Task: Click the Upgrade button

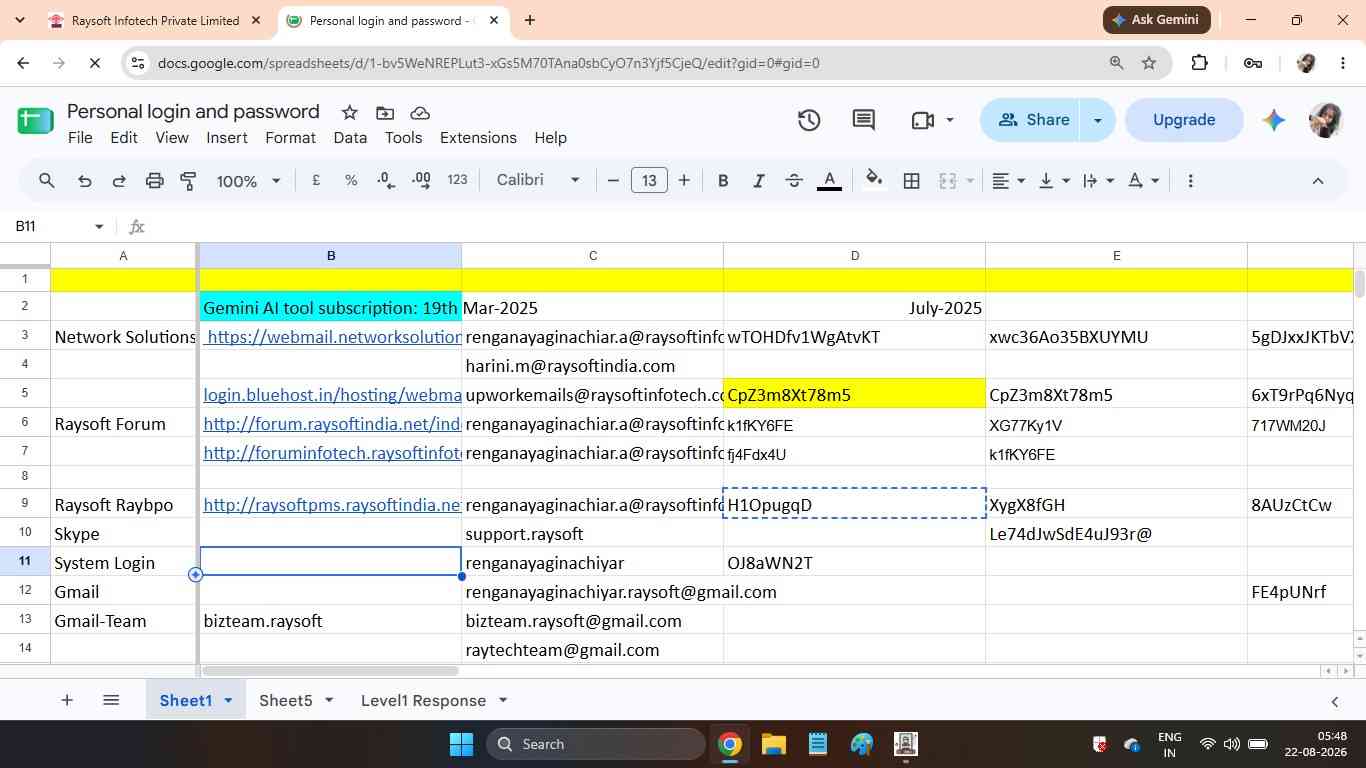Action: (1184, 120)
